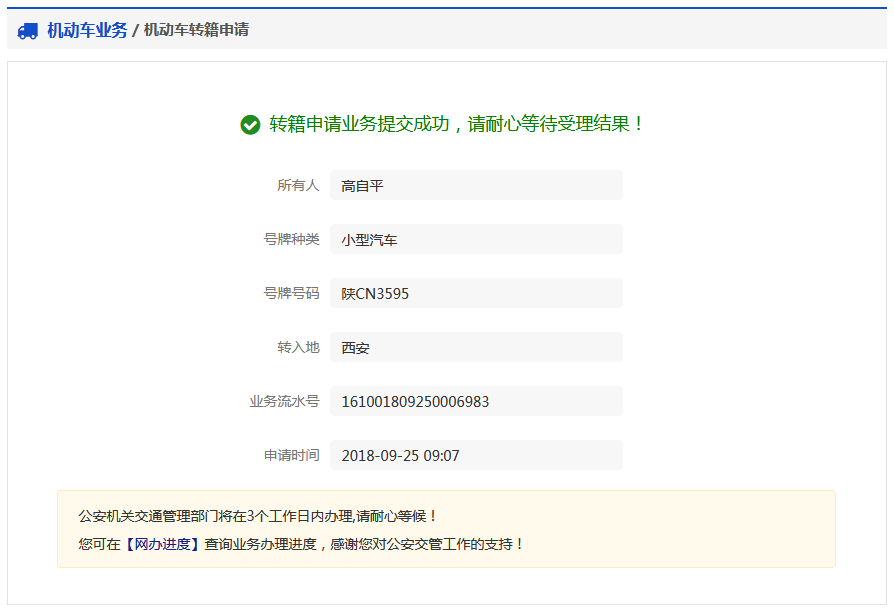Click the green success checkmark icon

250,125
